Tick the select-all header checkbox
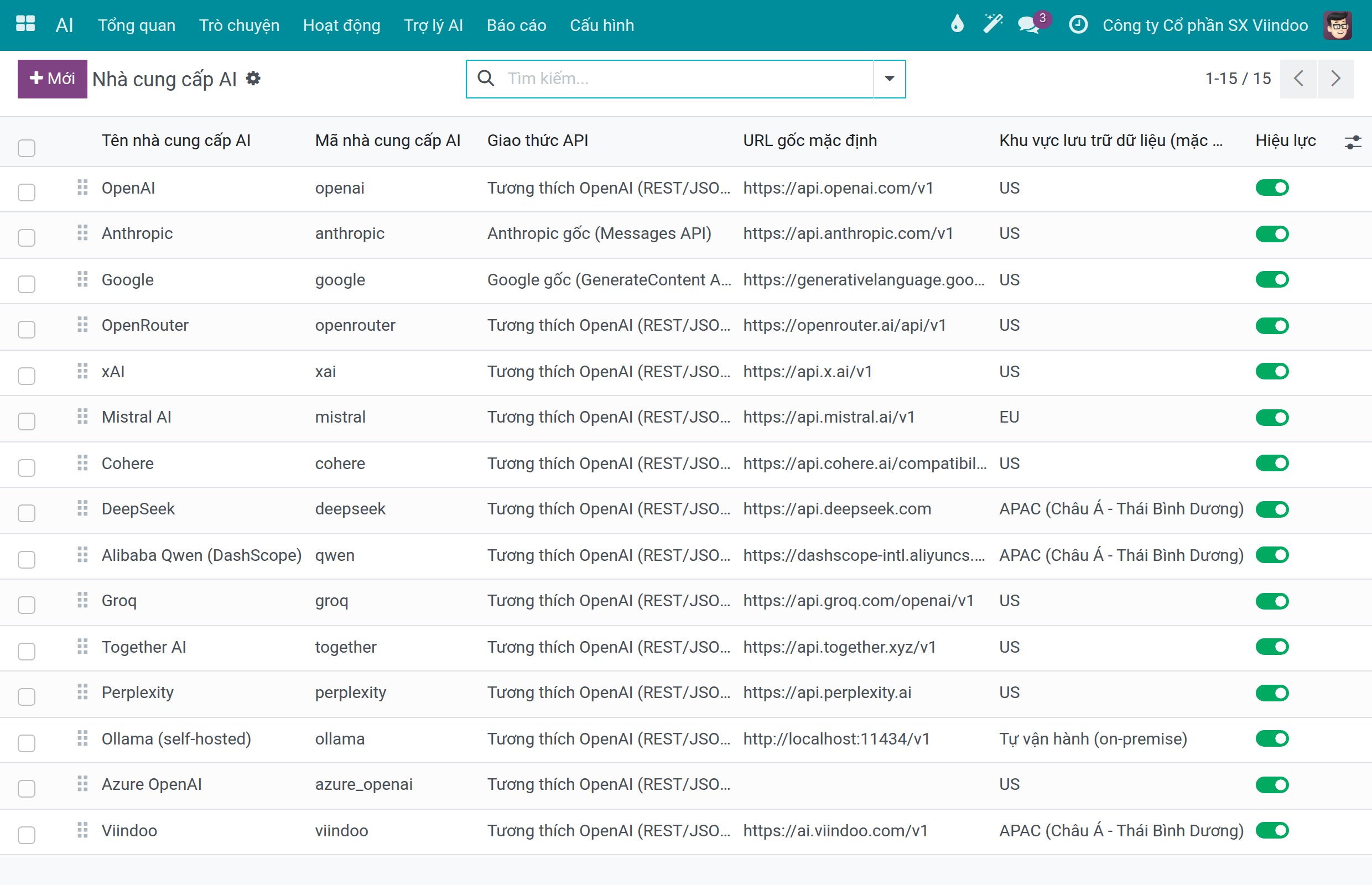This screenshot has height=885, width=1372. tap(27, 148)
